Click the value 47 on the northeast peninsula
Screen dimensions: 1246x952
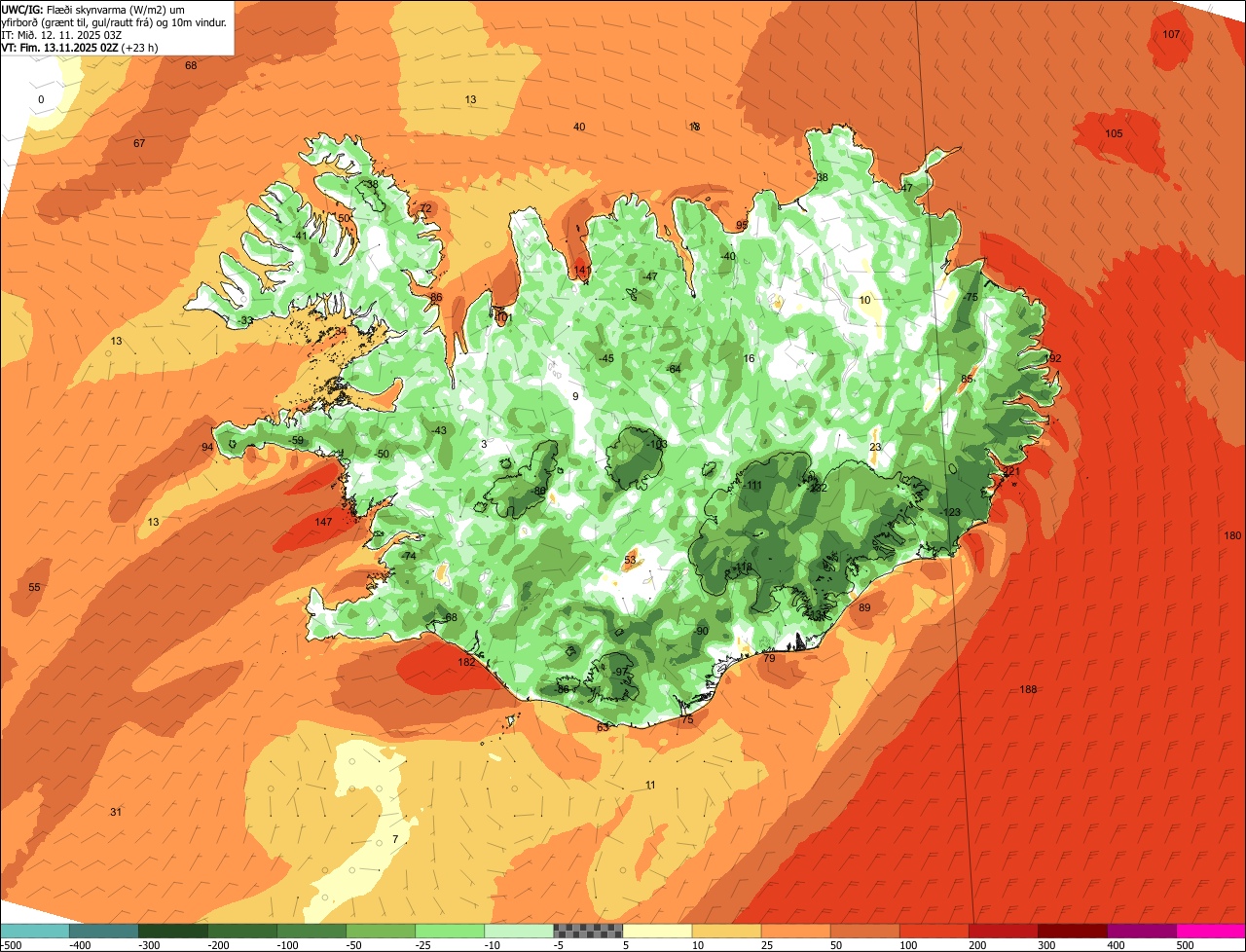[906, 188]
